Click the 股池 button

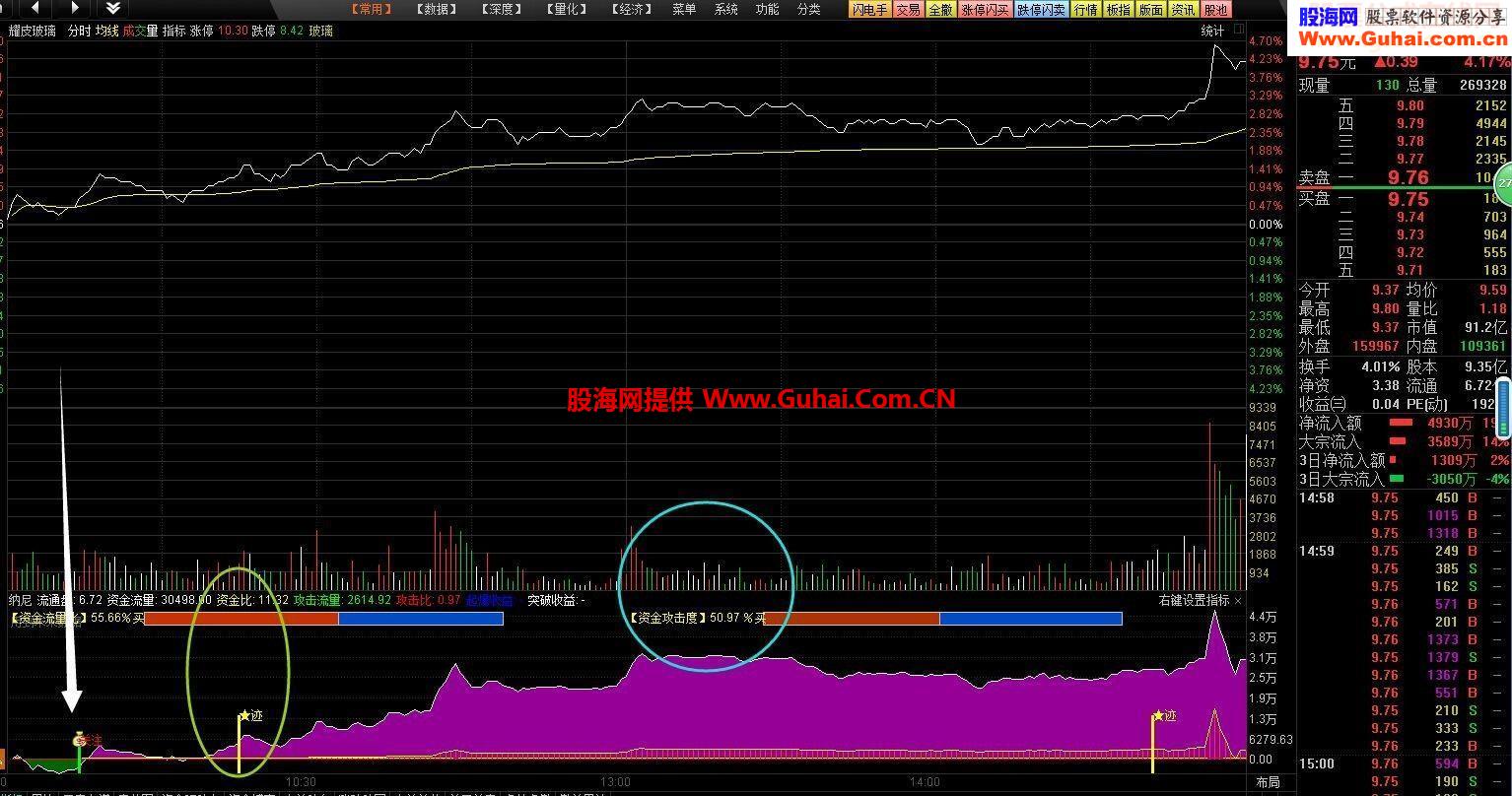1215,9
